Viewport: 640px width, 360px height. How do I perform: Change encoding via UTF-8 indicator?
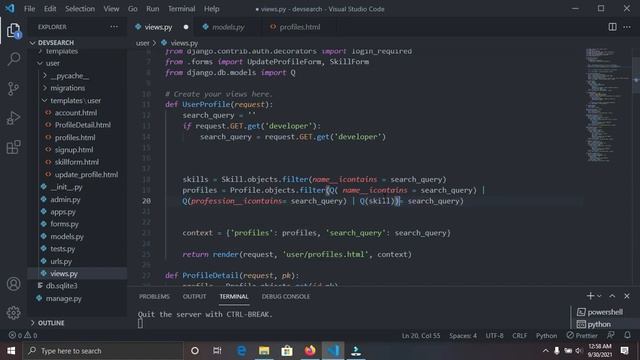pos(494,335)
